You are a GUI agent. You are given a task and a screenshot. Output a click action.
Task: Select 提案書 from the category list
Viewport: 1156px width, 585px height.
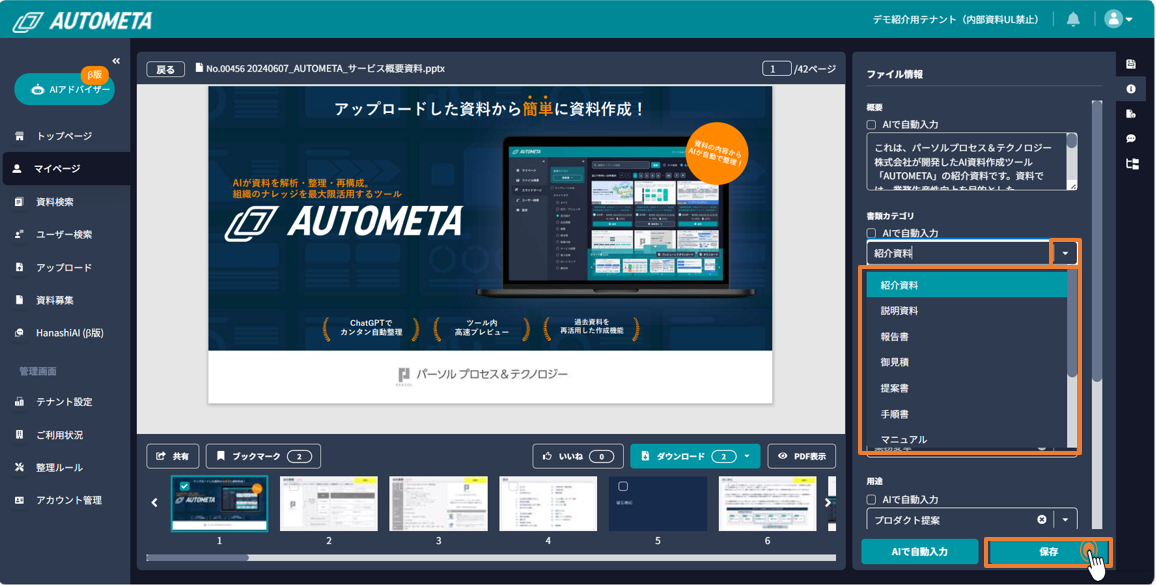967,388
